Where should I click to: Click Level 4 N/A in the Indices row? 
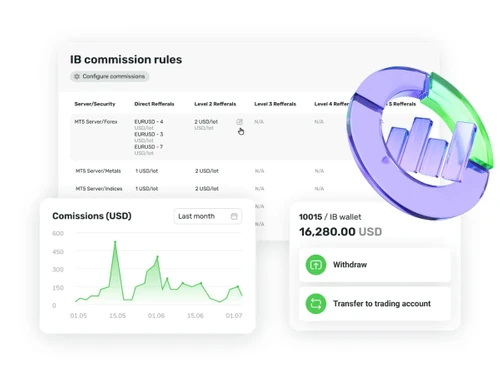click(319, 189)
